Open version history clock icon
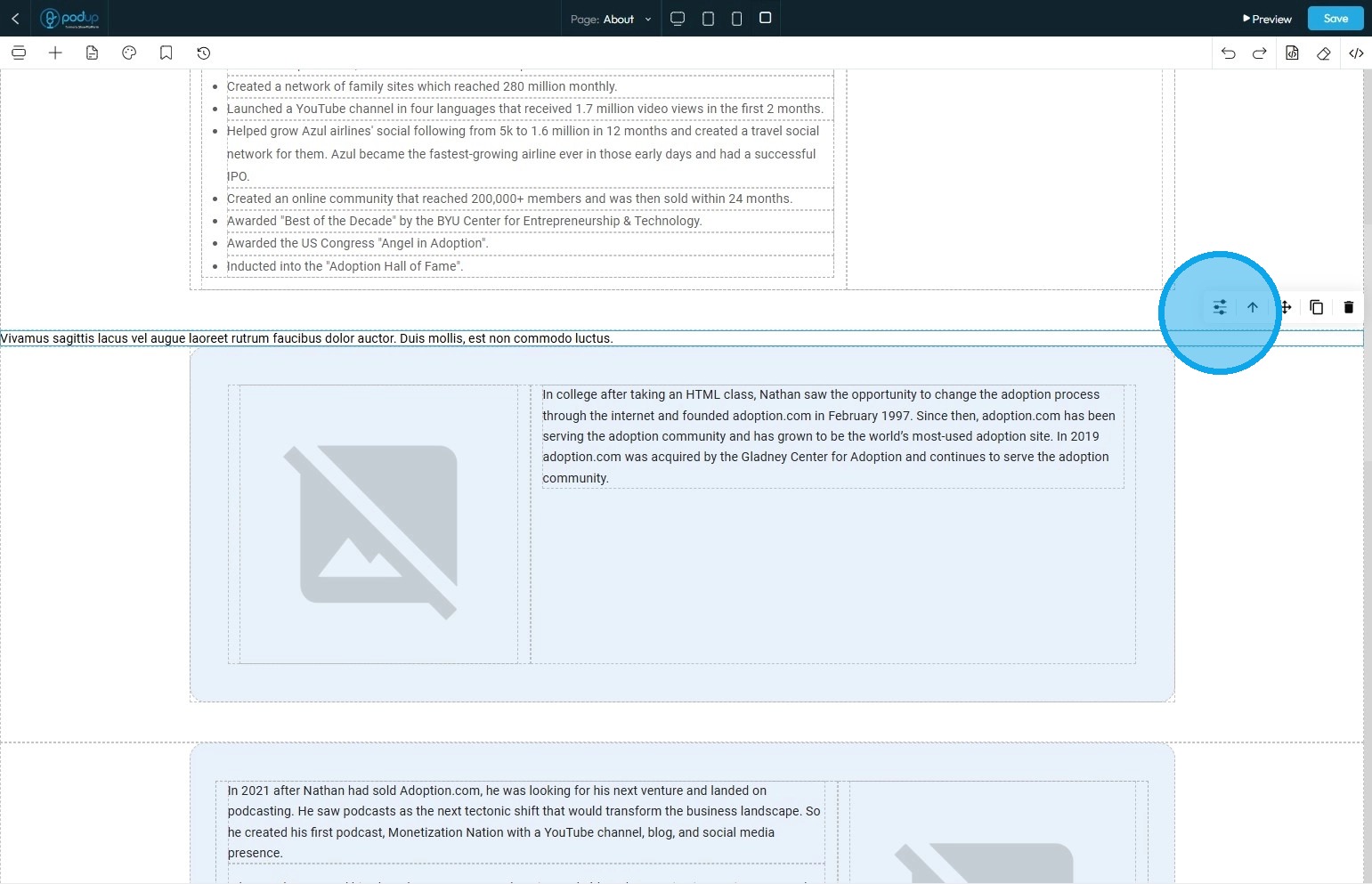Image resolution: width=1372 pixels, height=884 pixels. pos(203,53)
